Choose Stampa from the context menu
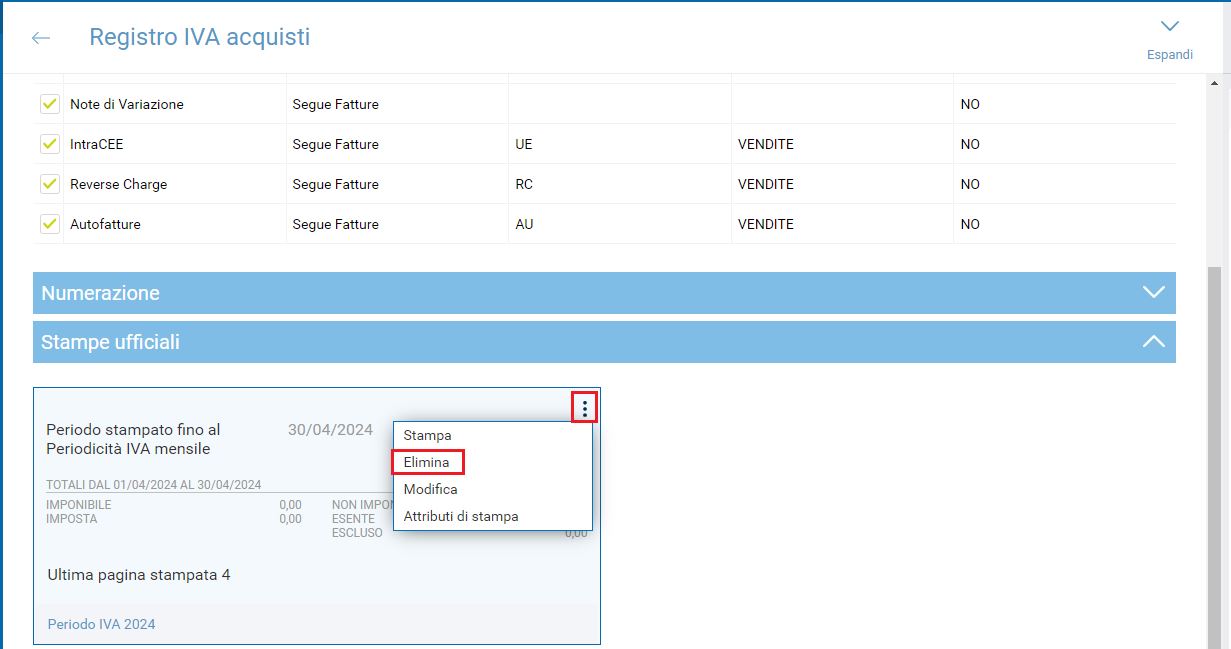The image size is (1231, 649). (427, 435)
